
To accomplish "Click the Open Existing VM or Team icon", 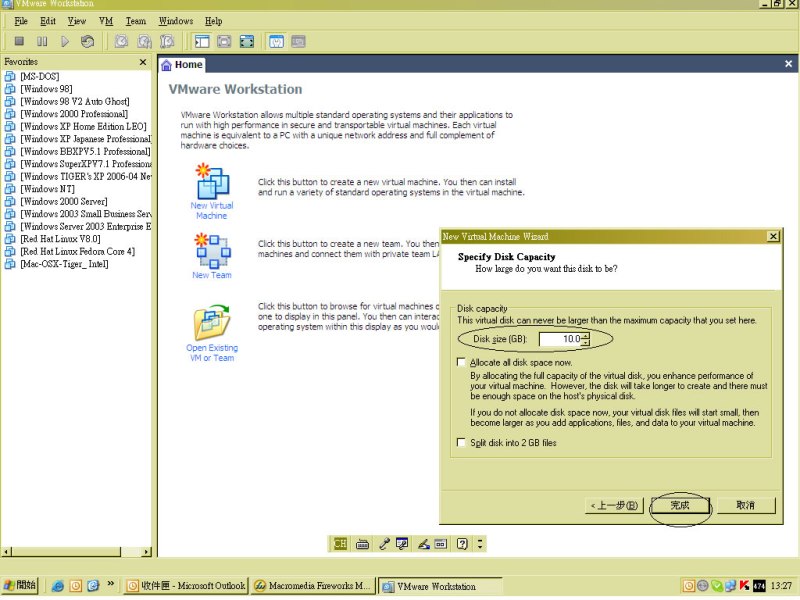I will [x=212, y=323].
